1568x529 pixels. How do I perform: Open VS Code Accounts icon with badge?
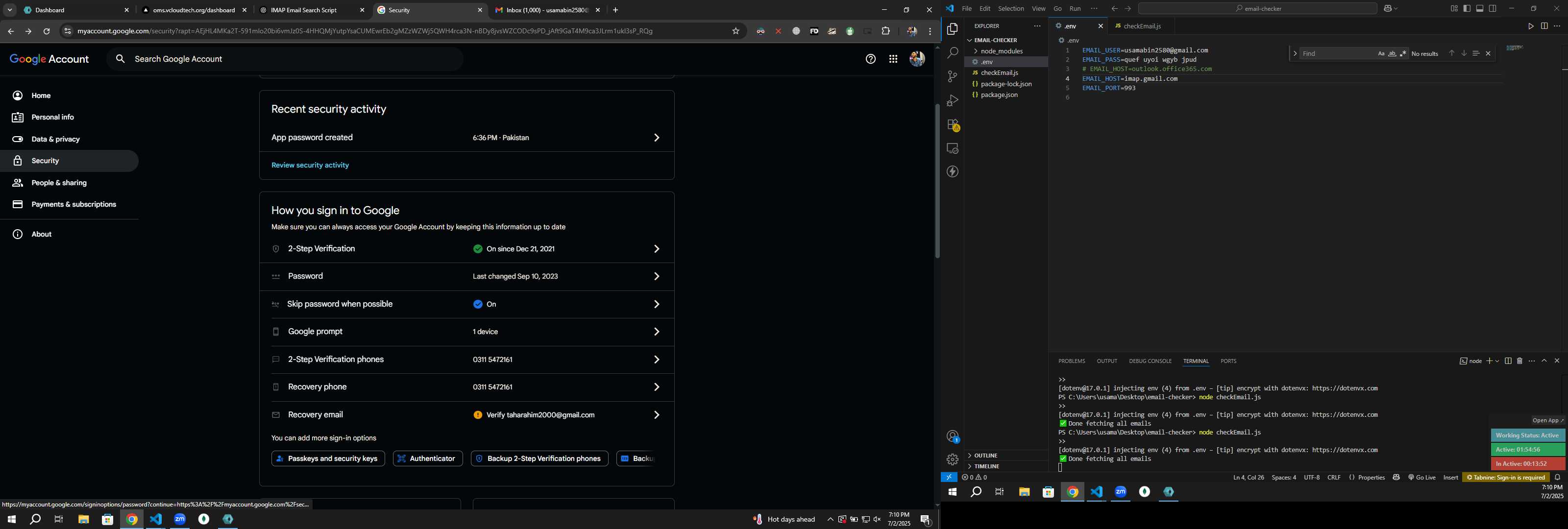[x=953, y=436]
